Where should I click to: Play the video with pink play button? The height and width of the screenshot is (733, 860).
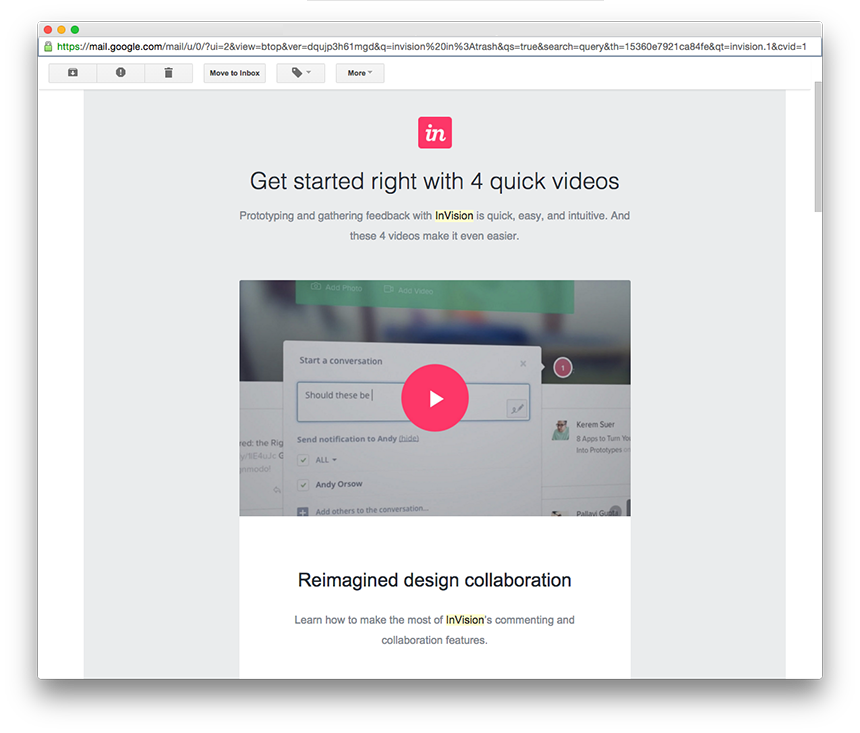435,398
